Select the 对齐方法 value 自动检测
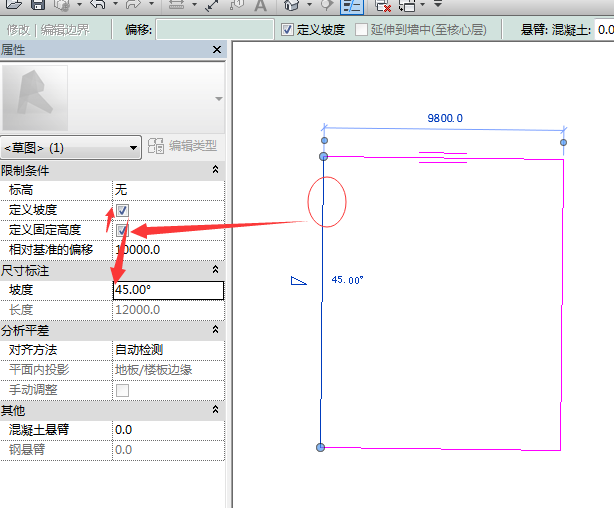 [x=167, y=350]
